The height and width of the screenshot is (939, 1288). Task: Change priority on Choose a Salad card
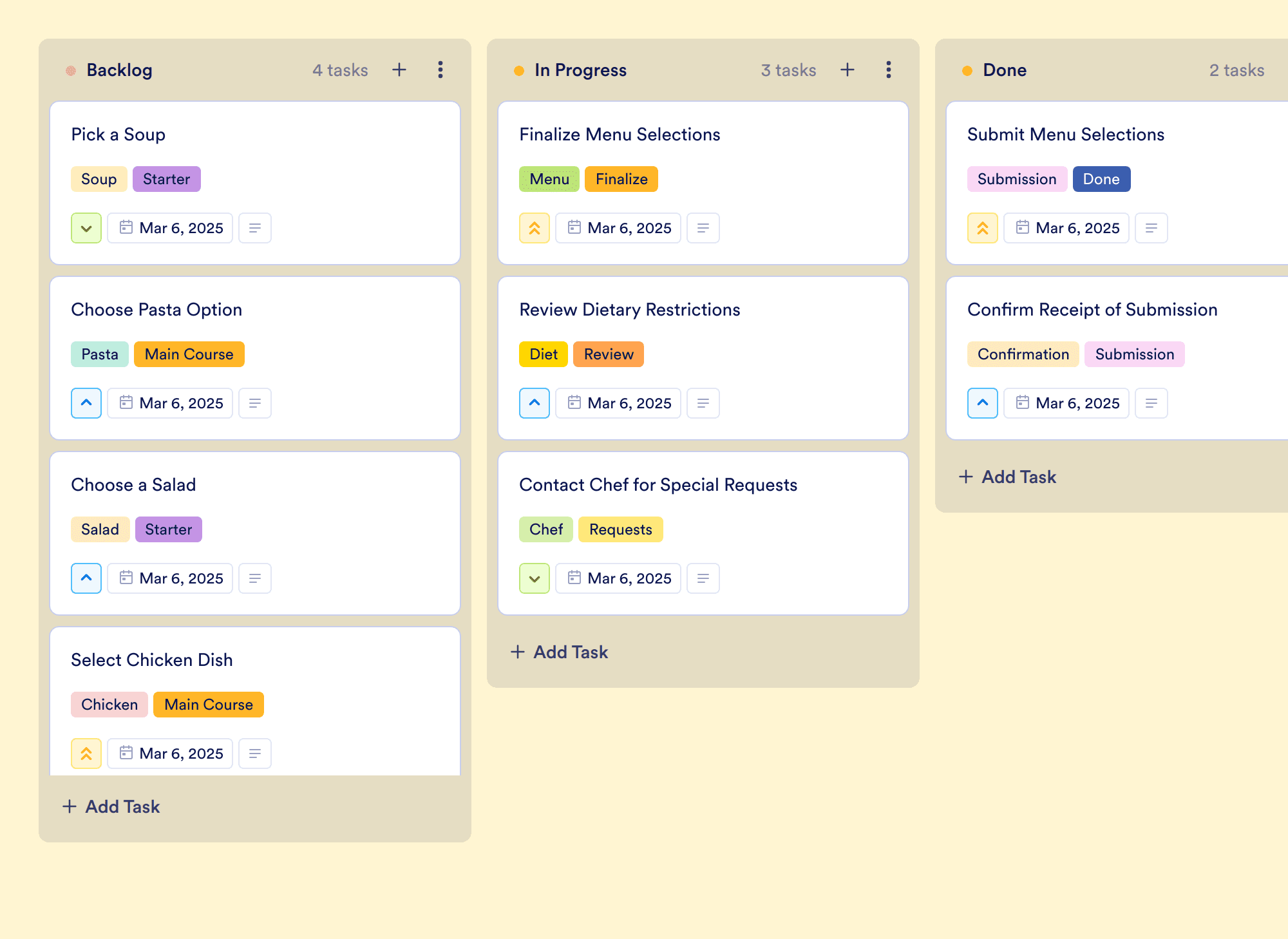[86, 578]
